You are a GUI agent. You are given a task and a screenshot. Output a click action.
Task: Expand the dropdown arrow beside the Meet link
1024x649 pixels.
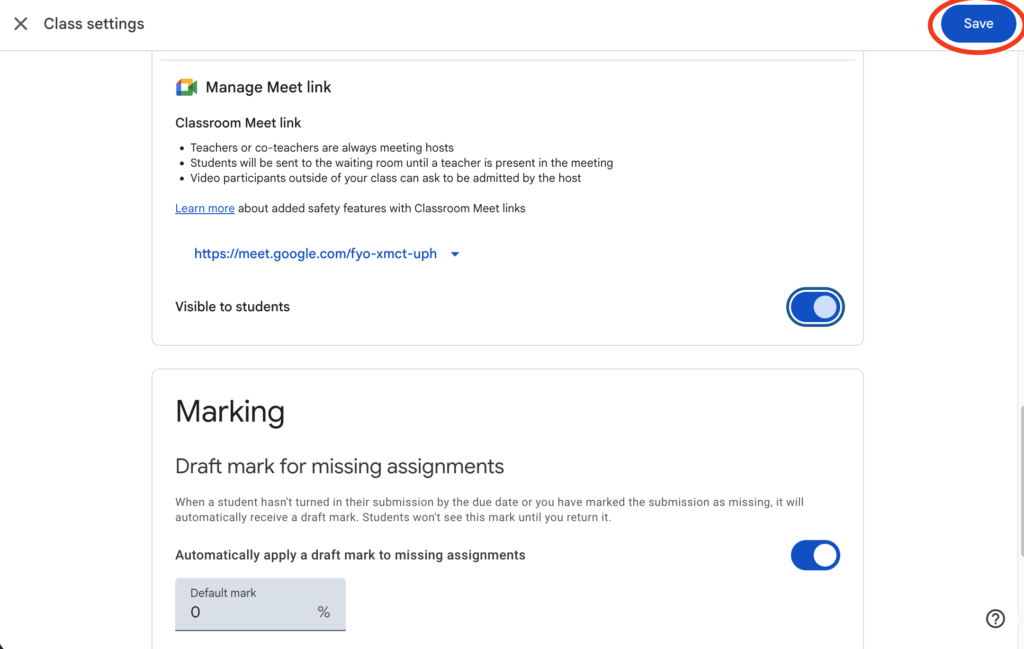coord(455,254)
